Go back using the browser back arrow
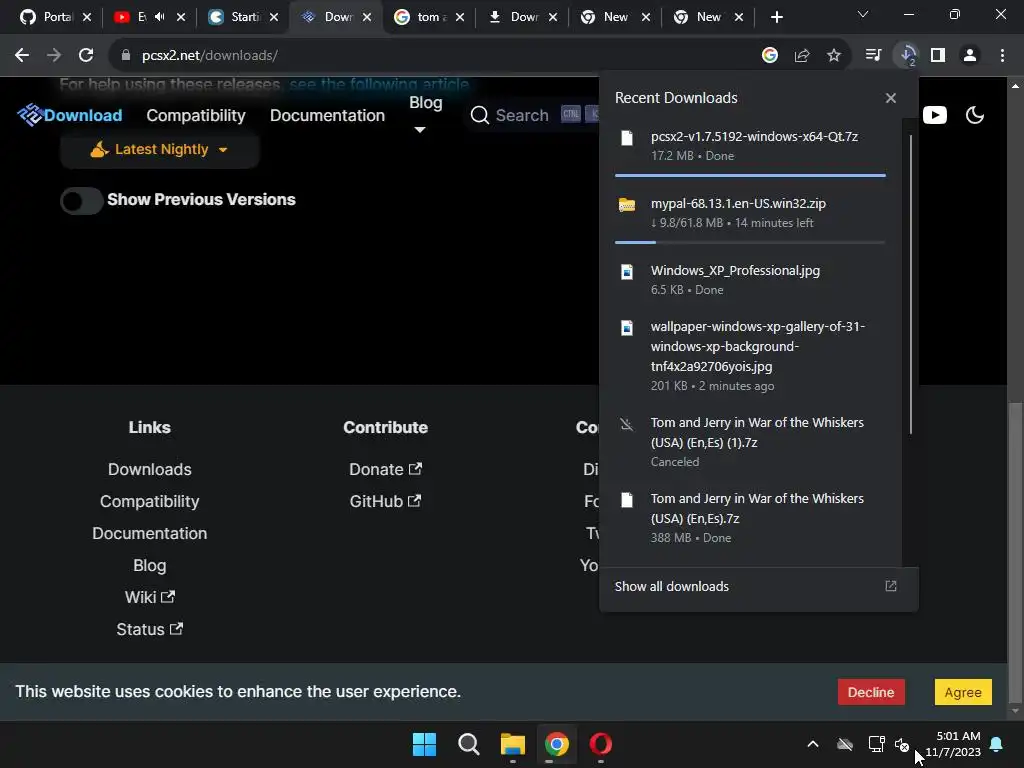The width and height of the screenshot is (1024, 768). pos(22,56)
